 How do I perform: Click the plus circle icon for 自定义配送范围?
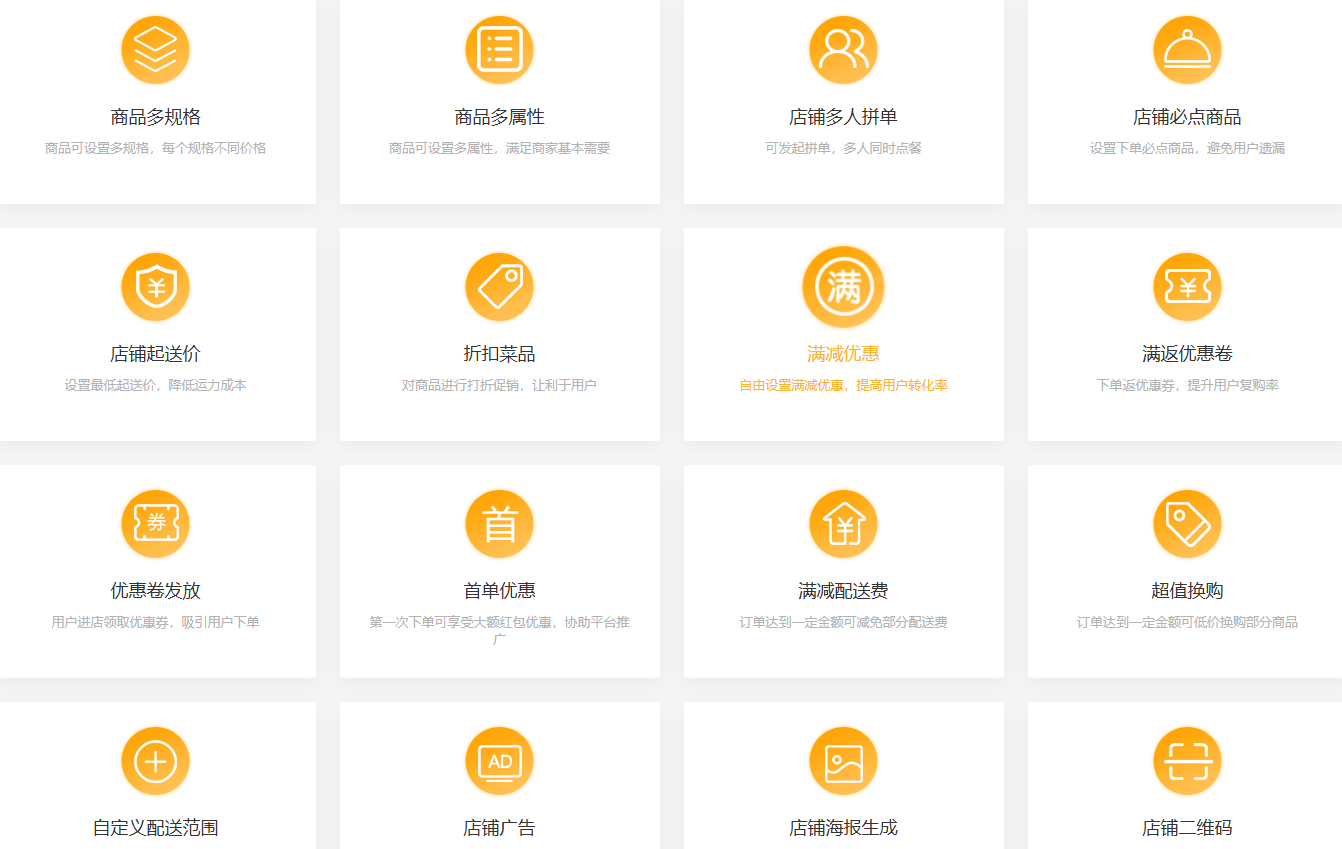point(155,761)
